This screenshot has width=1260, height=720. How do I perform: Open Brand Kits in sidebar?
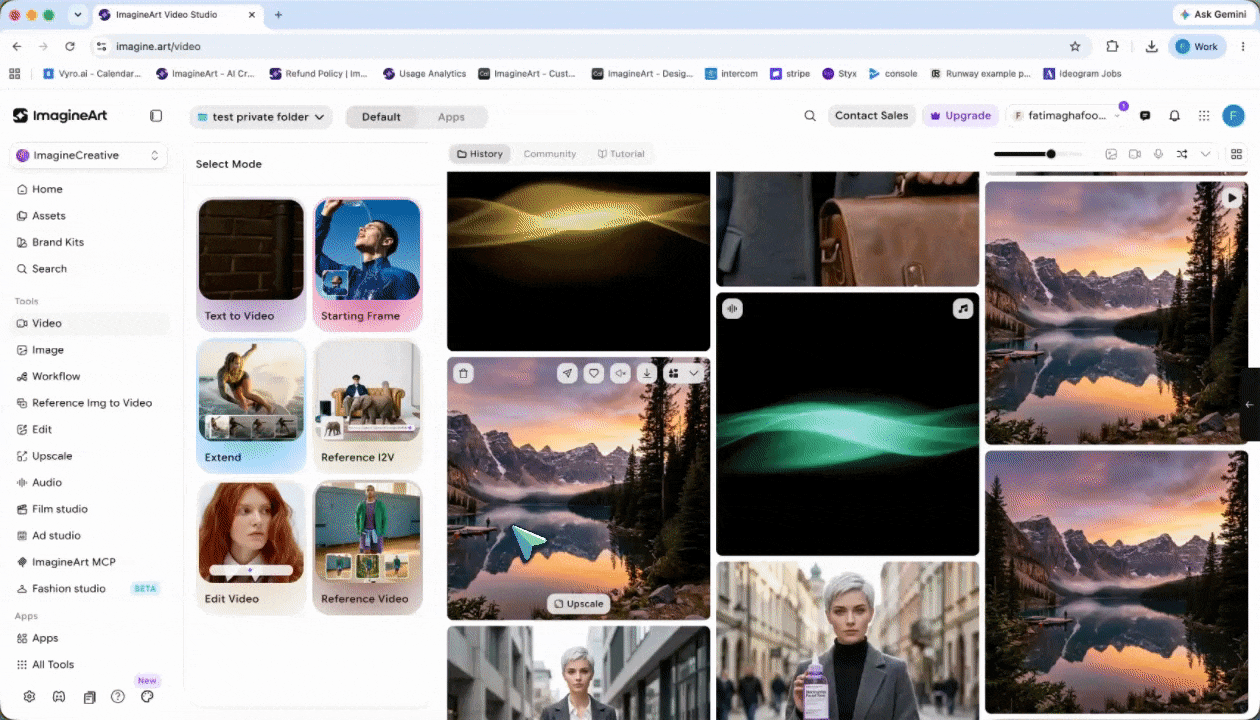point(58,242)
